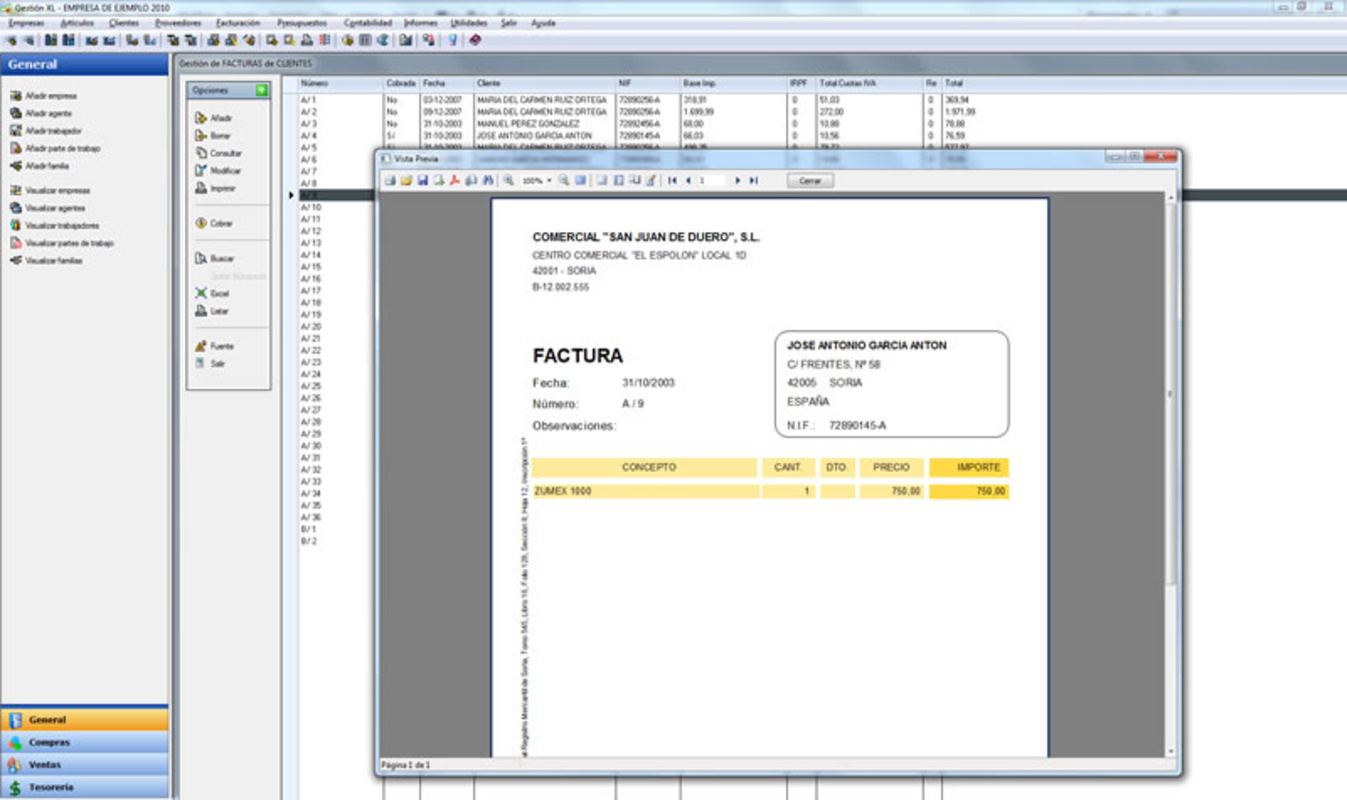The width and height of the screenshot is (1347, 800).
Task: Click the Cobrar option icon
Action: tap(201, 223)
